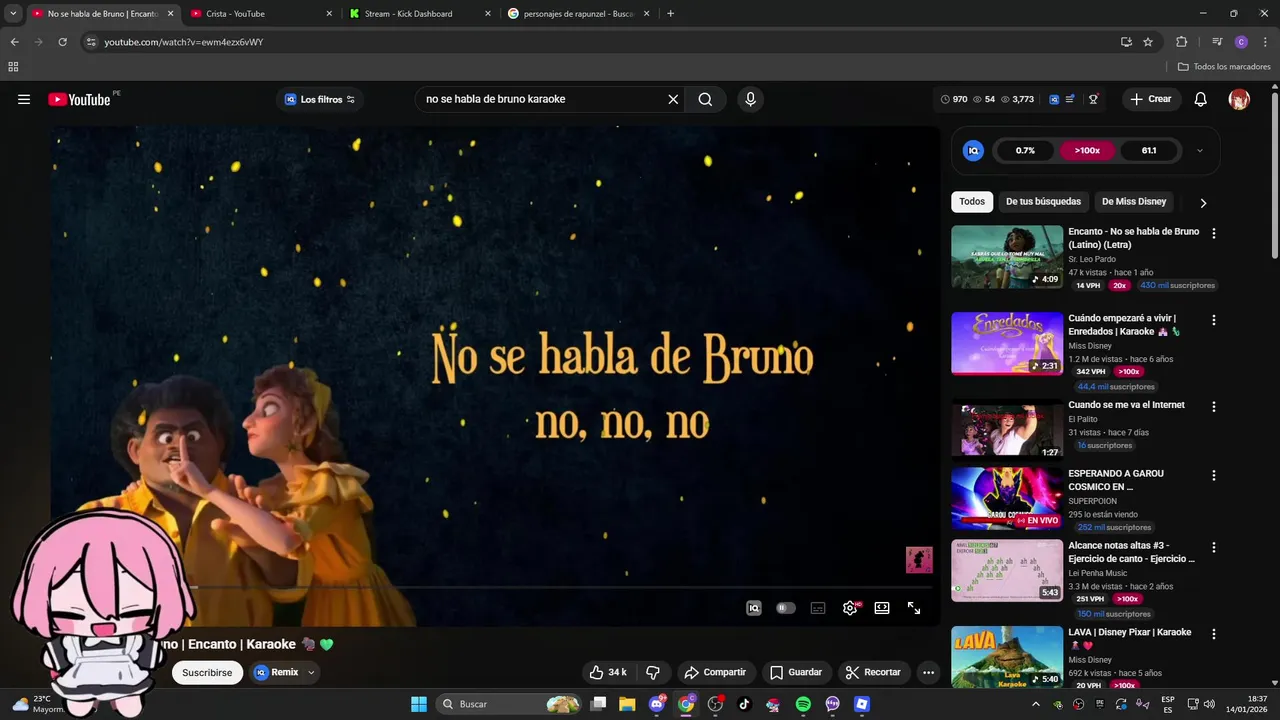Viewport: 1280px width, 720px height.
Task: Click the blue vidIQ circle in score panel
Action: (973, 150)
